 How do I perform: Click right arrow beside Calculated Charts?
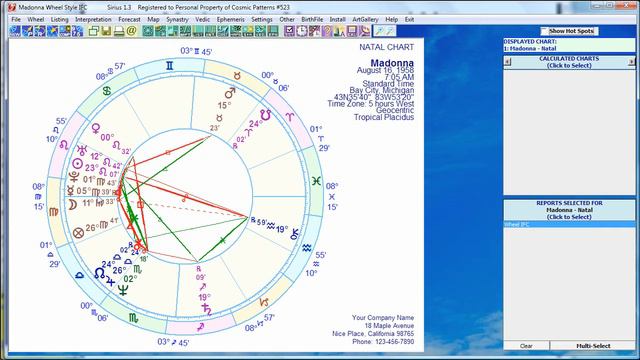click(632, 62)
